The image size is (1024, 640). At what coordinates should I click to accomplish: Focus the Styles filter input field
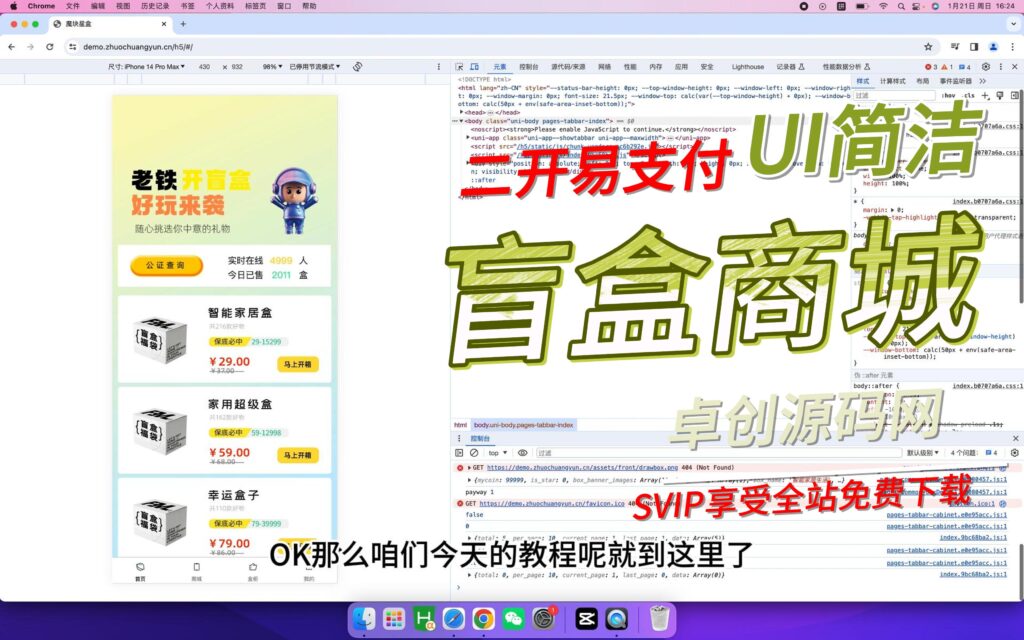(x=895, y=95)
